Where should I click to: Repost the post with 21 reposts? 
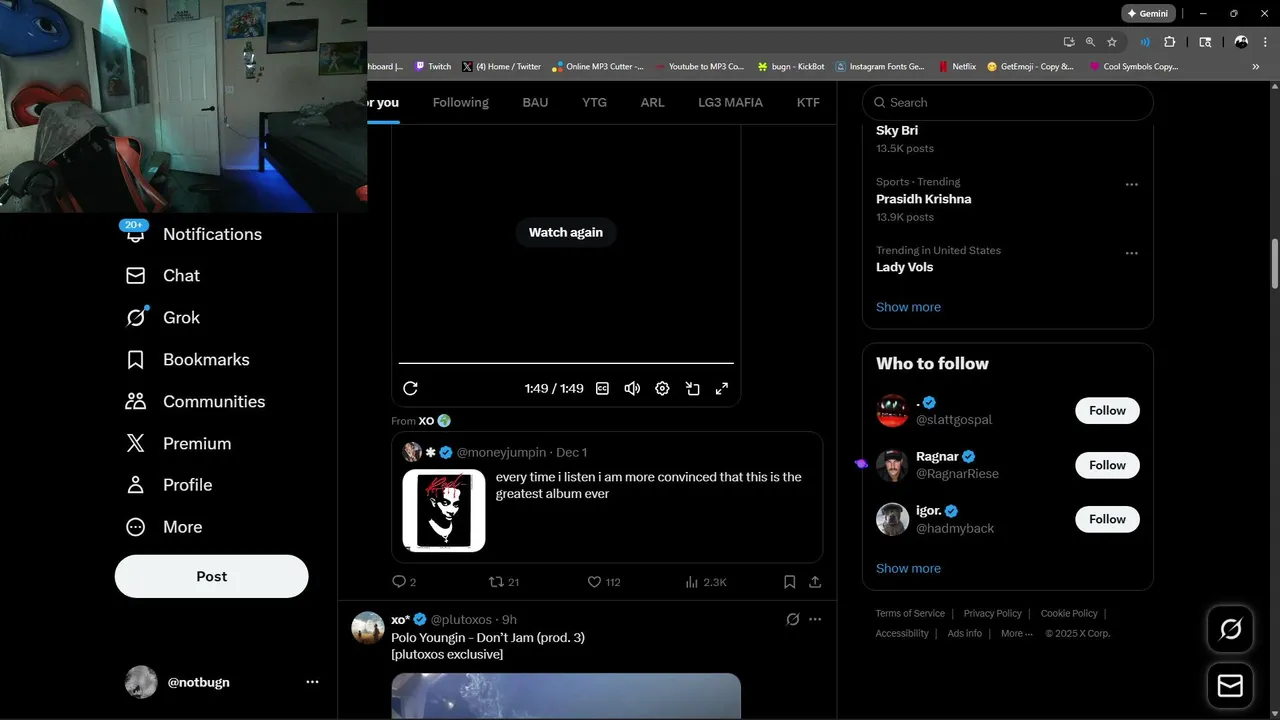[503, 582]
